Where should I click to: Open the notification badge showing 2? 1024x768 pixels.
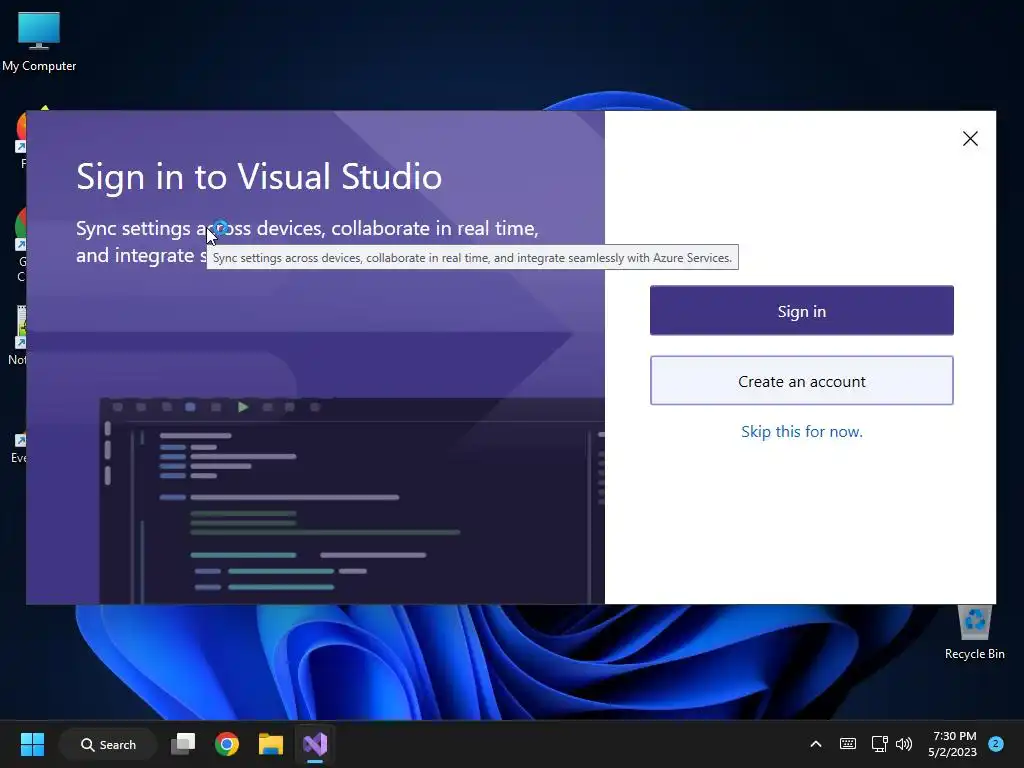click(996, 744)
